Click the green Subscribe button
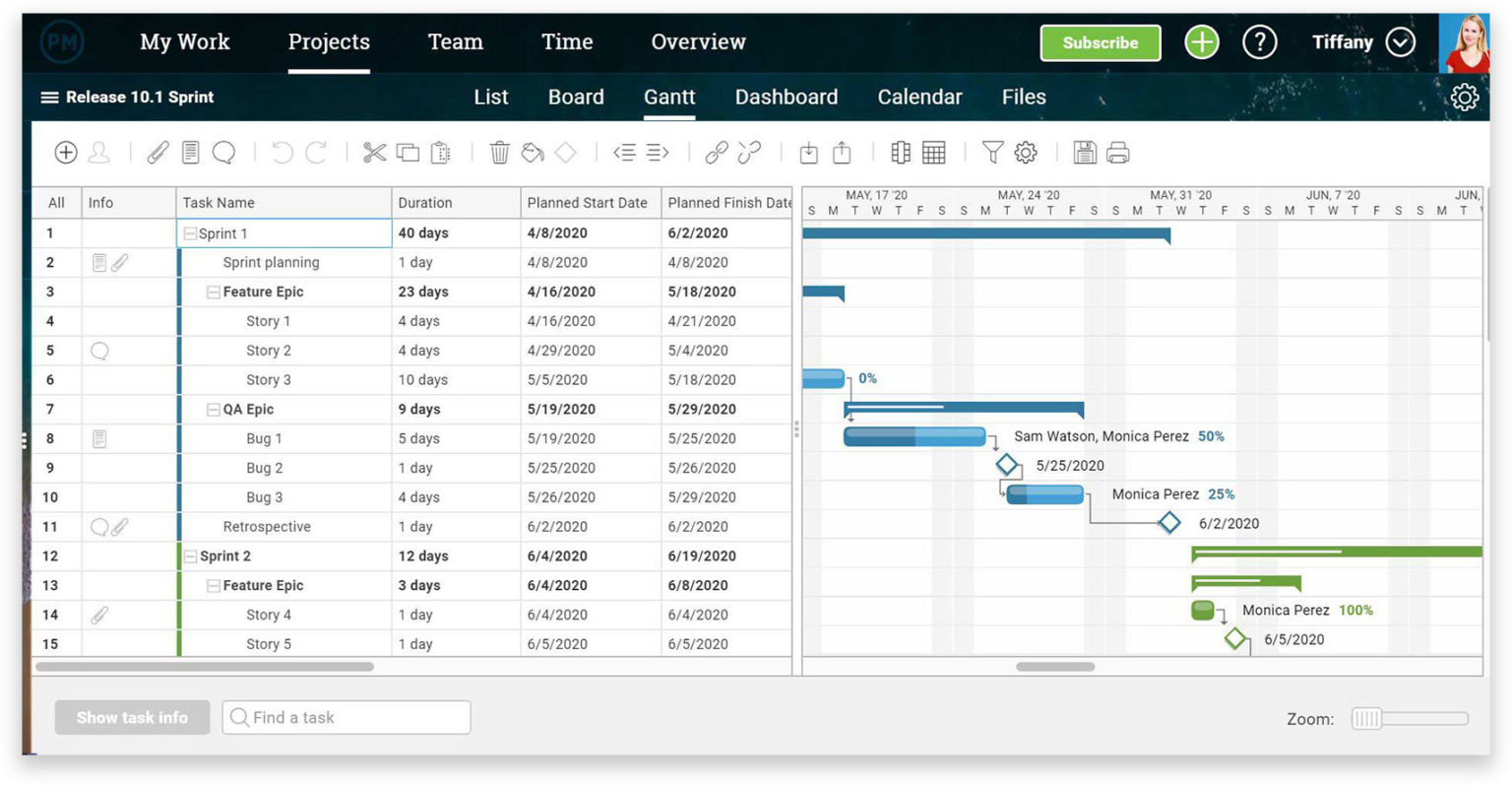1512x786 pixels. (x=1101, y=43)
